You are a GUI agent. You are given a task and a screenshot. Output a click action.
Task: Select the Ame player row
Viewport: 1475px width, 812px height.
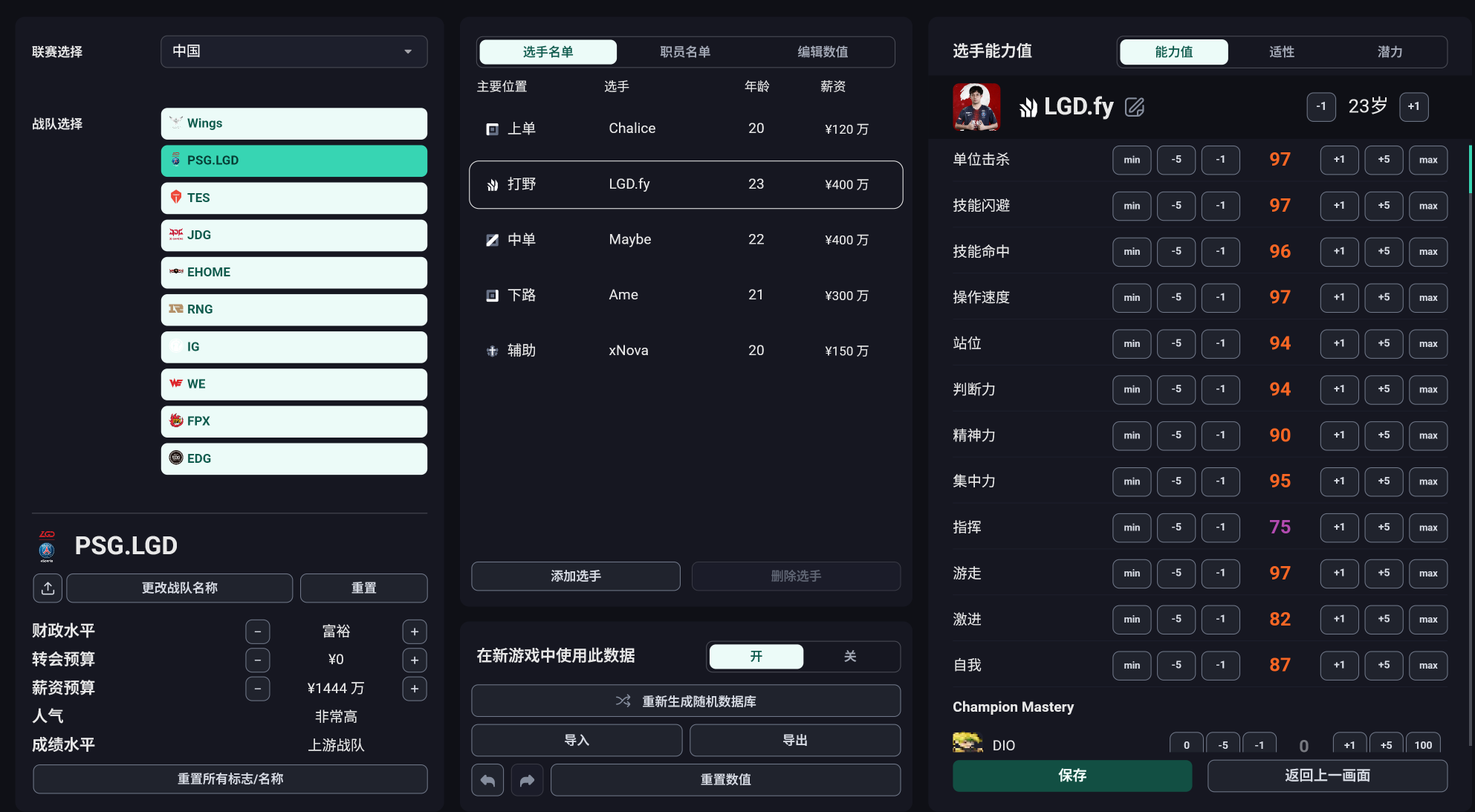(686, 296)
